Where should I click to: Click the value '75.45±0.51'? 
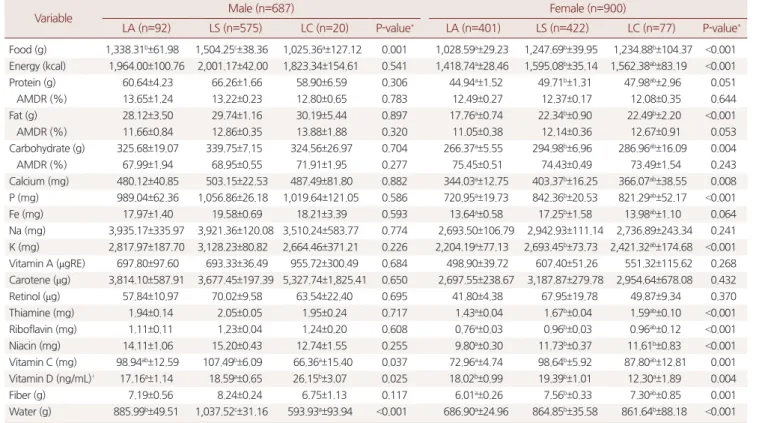tap(477, 165)
